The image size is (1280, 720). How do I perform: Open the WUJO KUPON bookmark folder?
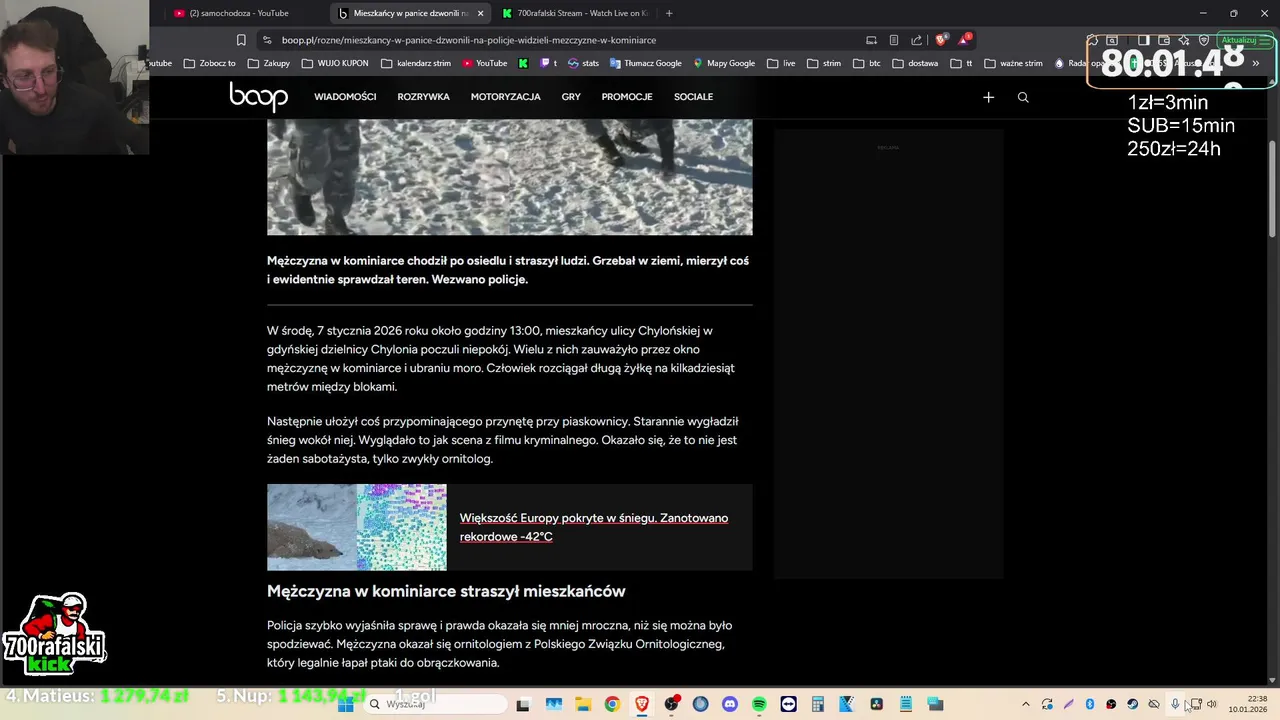[x=337, y=63]
